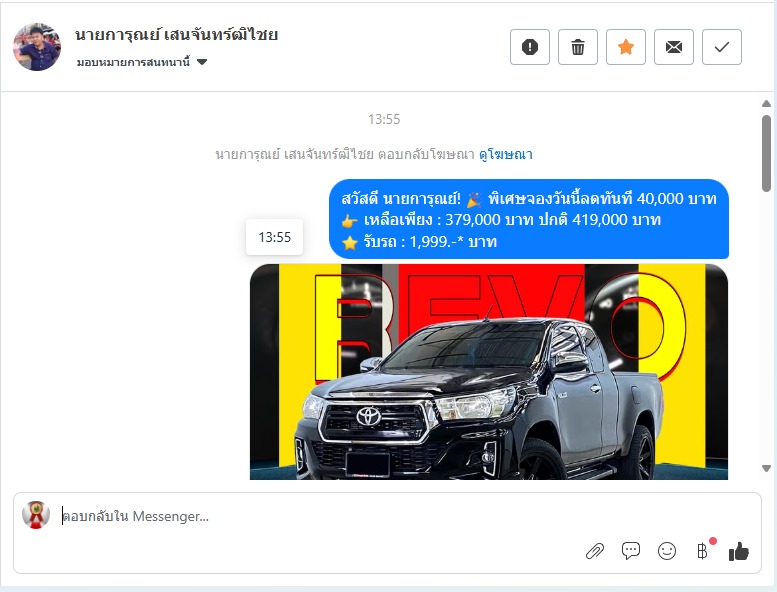The image size is (777, 592).
Task: Open the Toyota Revo truck image
Action: click(x=489, y=372)
